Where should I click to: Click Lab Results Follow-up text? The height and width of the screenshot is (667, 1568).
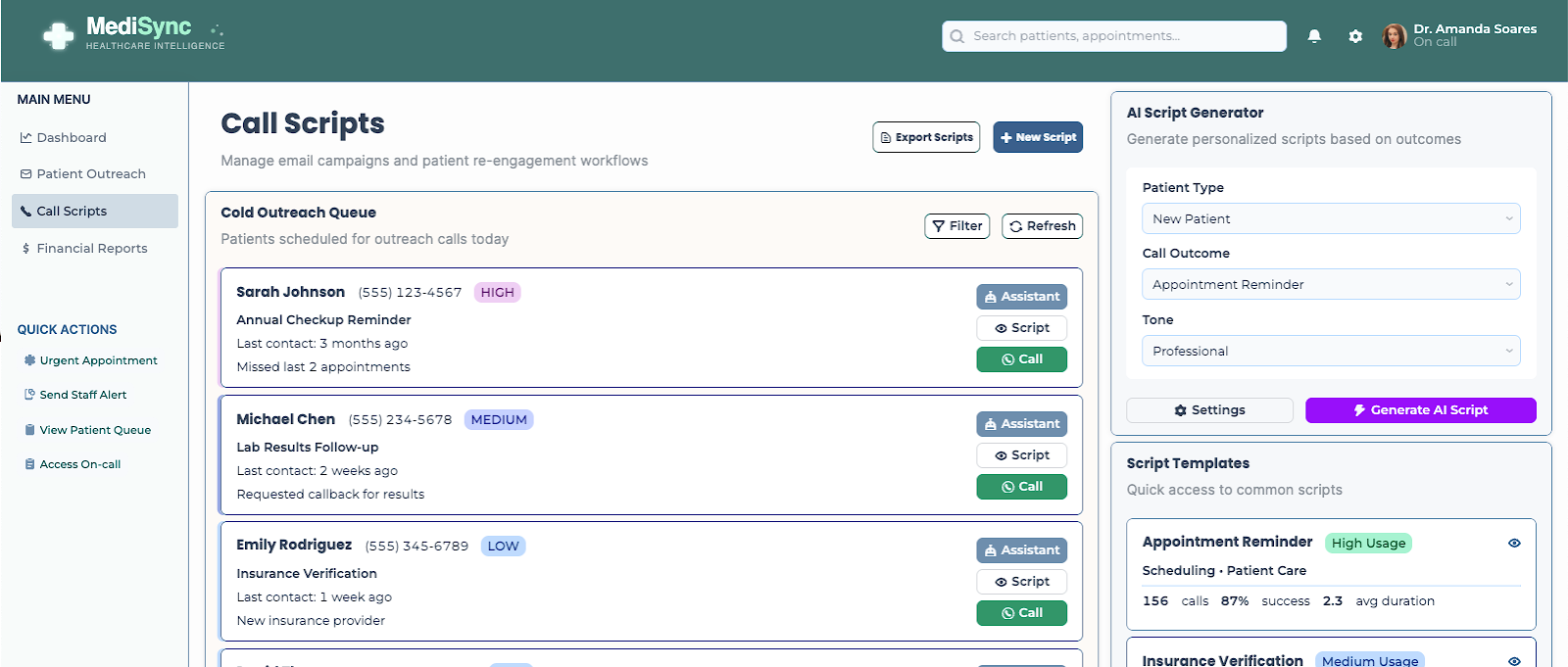tap(308, 448)
